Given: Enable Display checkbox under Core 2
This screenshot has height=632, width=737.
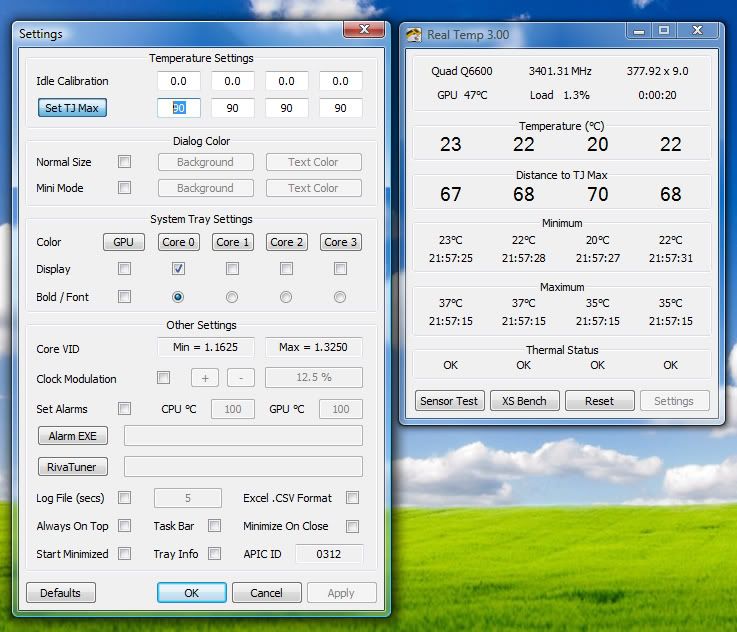Looking at the screenshot, I should (x=286, y=268).
